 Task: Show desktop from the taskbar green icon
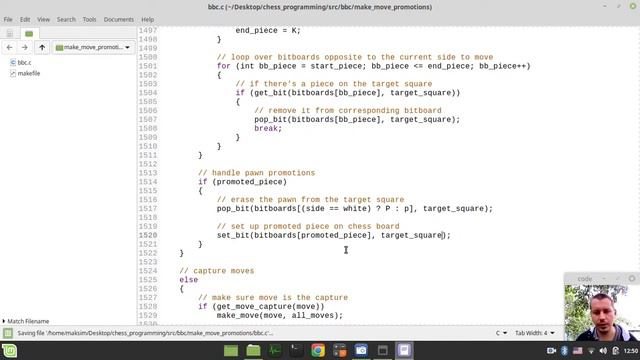point(231,351)
